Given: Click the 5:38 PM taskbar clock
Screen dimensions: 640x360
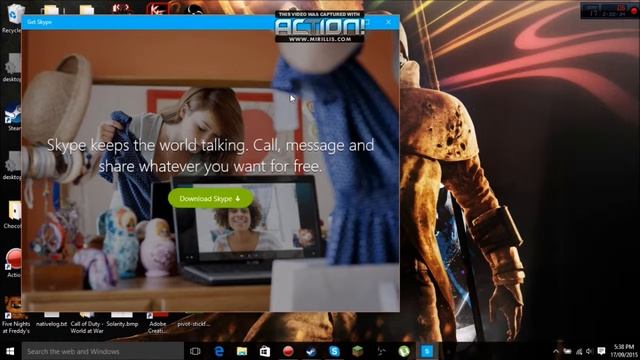Looking at the screenshot, I should pyautogui.click(x=624, y=351).
